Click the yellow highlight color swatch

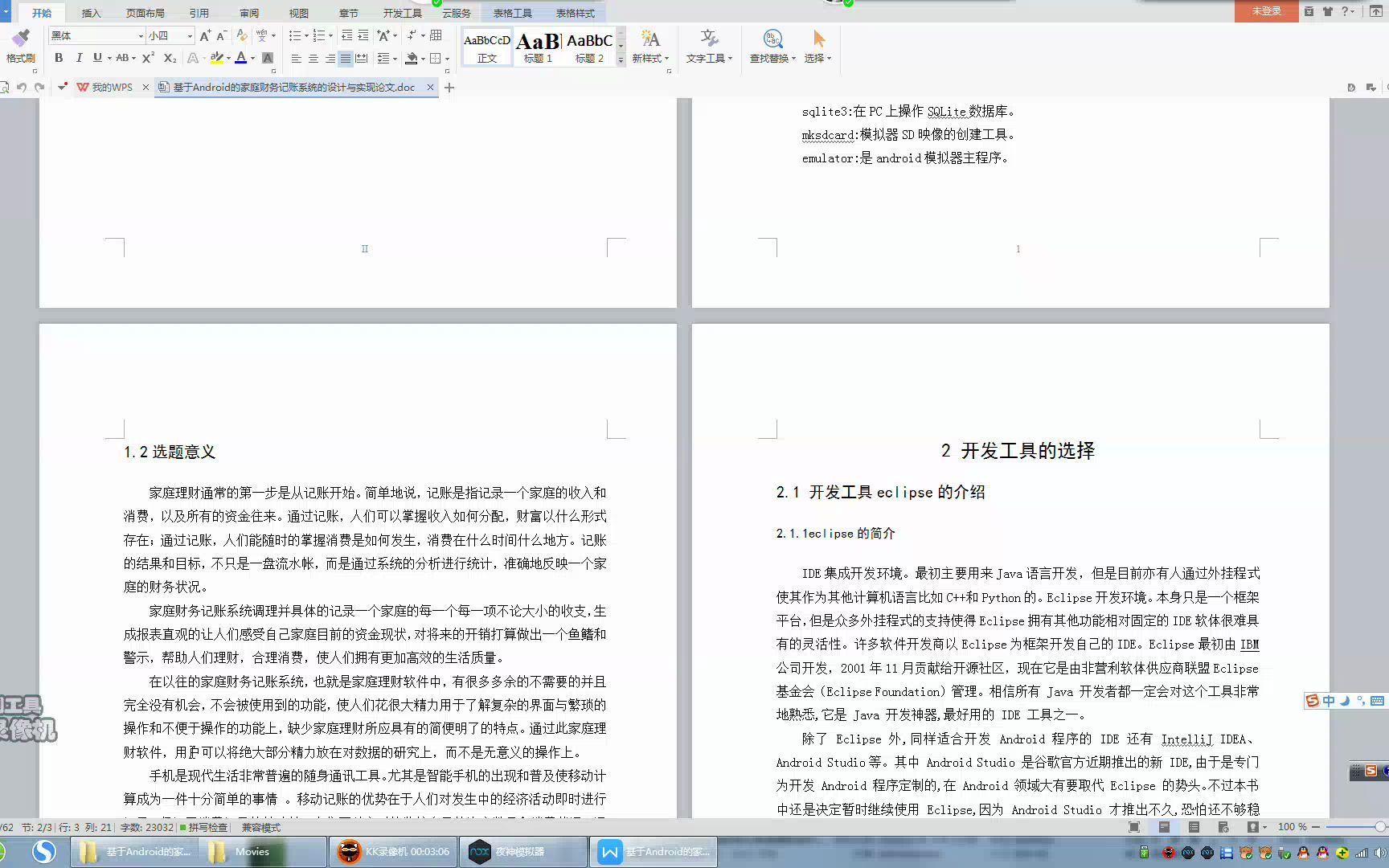[216, 58]
